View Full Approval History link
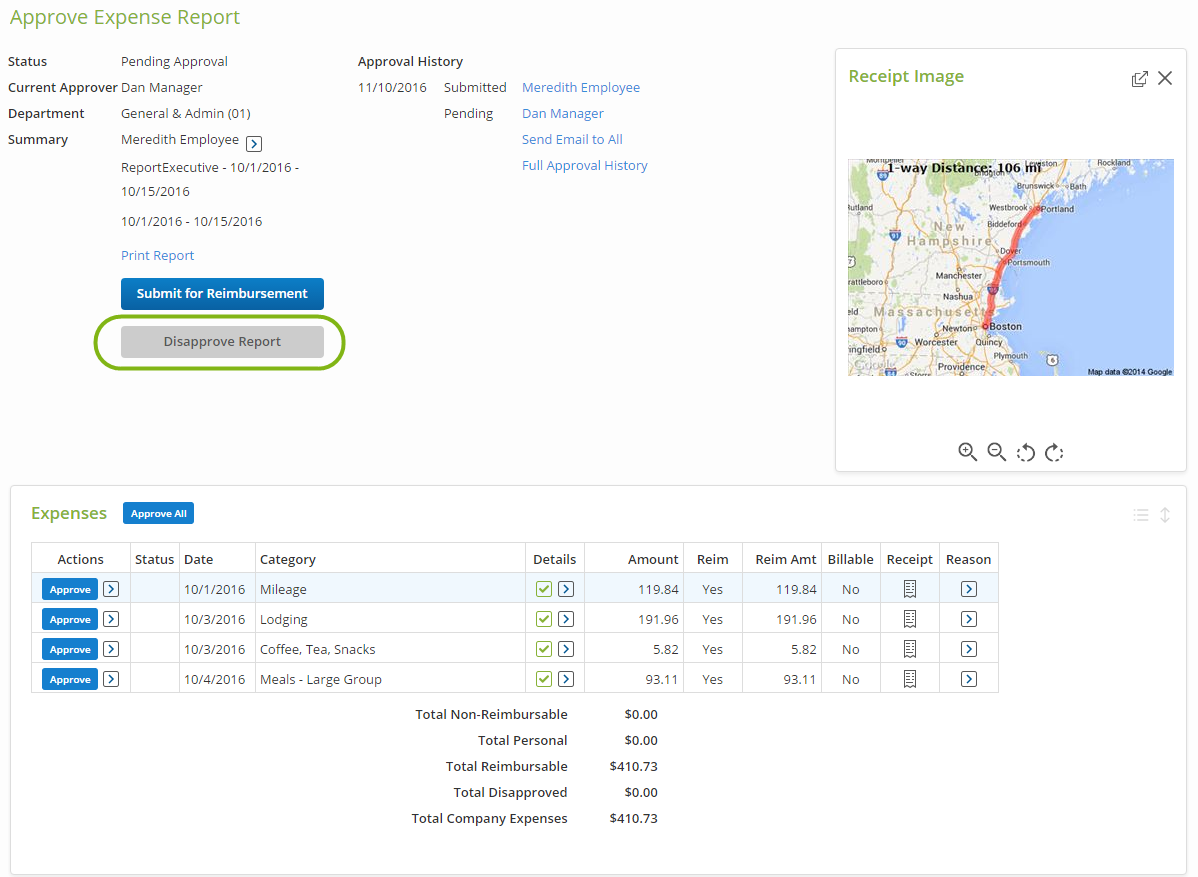1198x877 pixels. coord(584,165)
